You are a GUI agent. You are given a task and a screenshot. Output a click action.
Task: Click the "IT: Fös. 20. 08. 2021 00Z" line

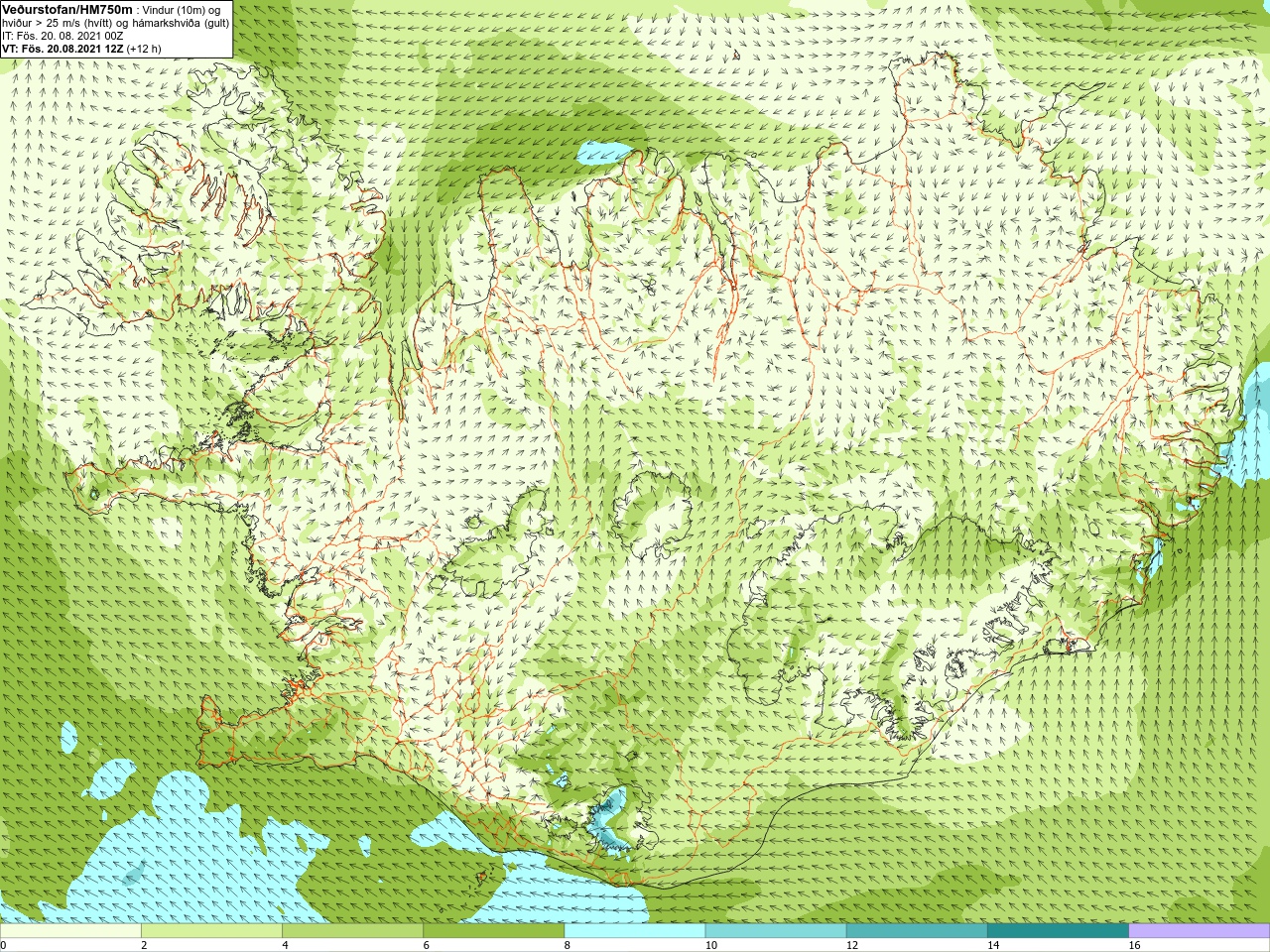63,35
